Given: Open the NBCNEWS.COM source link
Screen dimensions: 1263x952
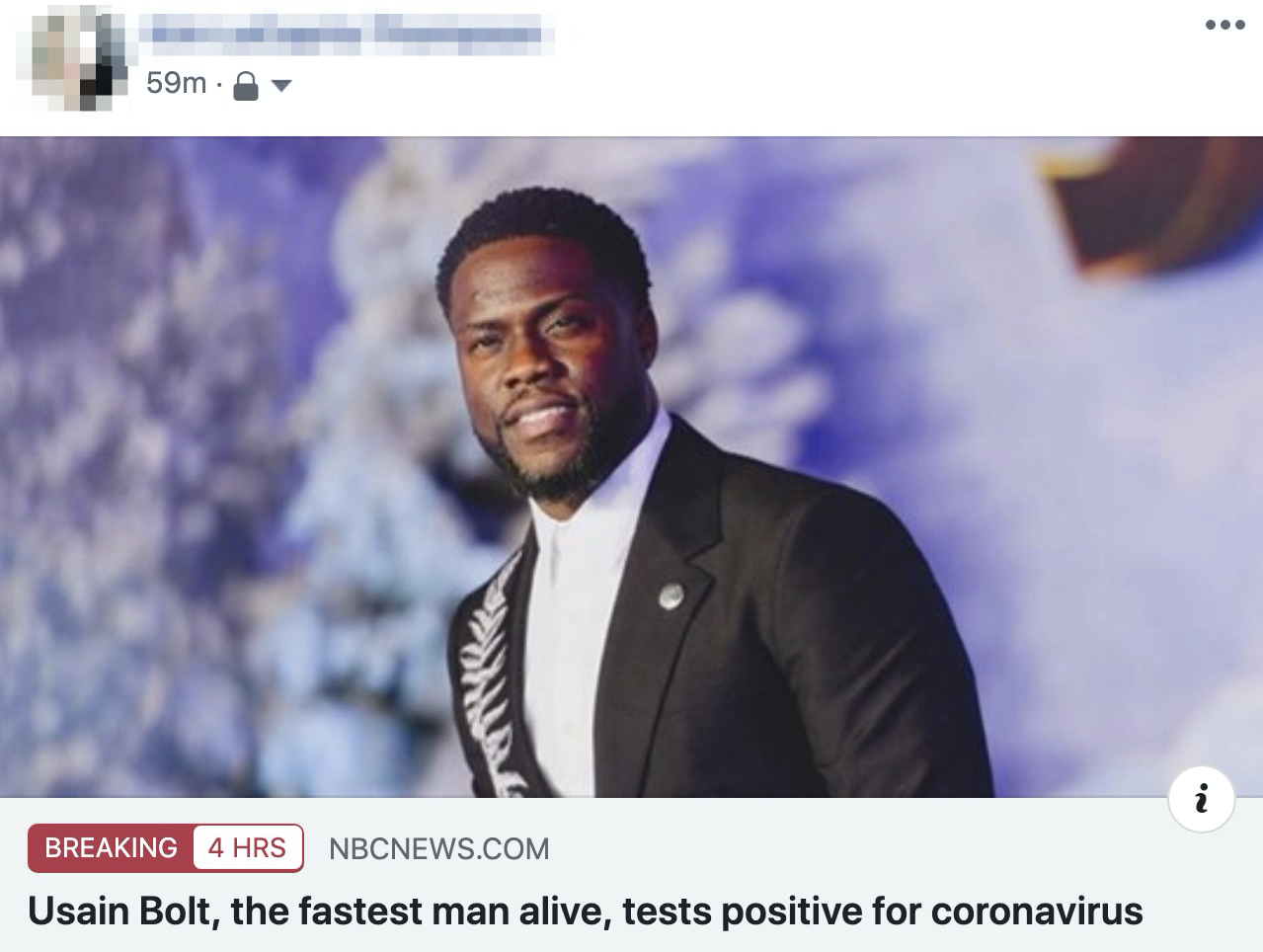Looking at the screenshot, I should pos(438,848).
